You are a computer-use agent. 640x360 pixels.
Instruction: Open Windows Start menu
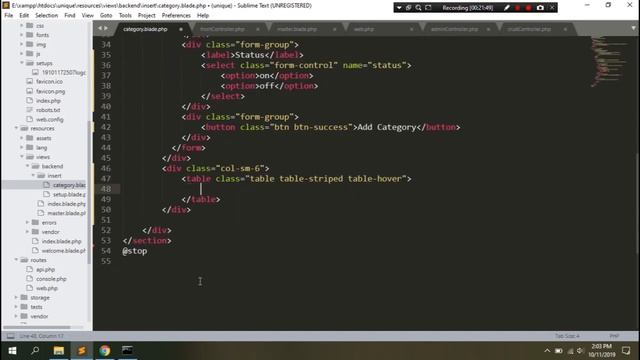click(x=12, y=351)
